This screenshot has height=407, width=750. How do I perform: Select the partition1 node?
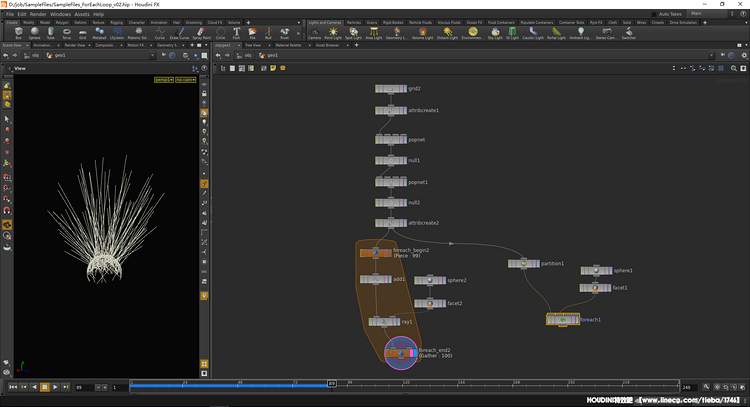click(524, 264)
